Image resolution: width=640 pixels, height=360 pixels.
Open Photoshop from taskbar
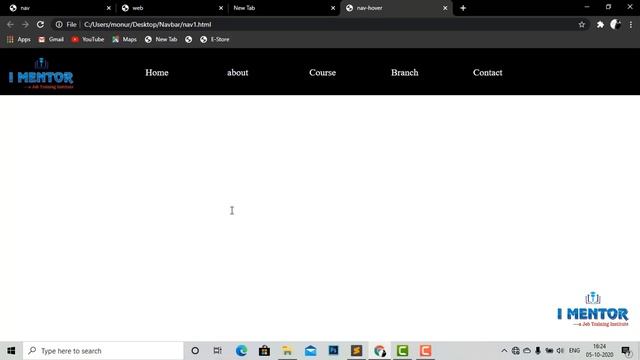[333, 351]
